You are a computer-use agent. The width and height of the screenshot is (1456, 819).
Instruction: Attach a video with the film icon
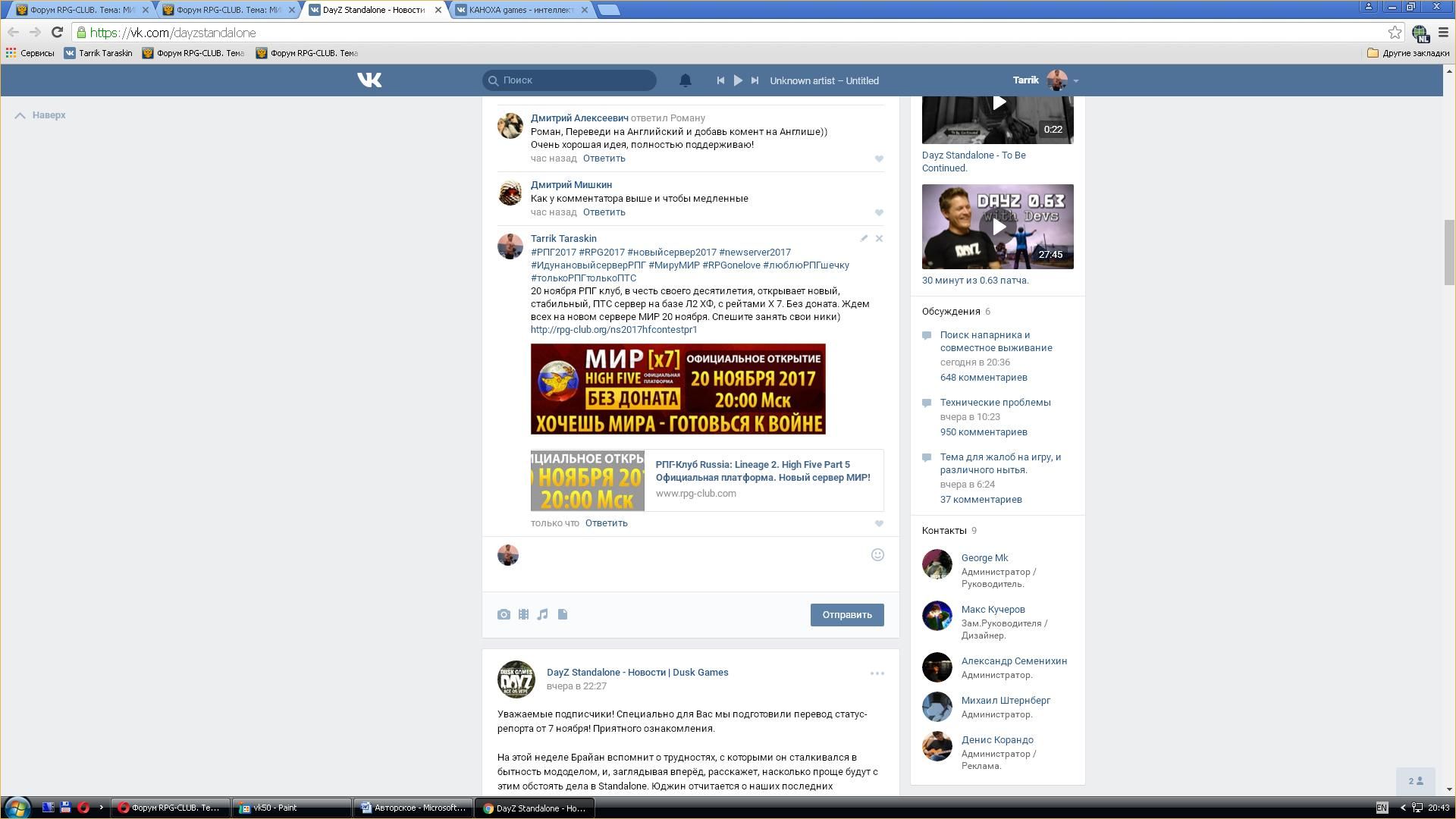tap(523, 614)
